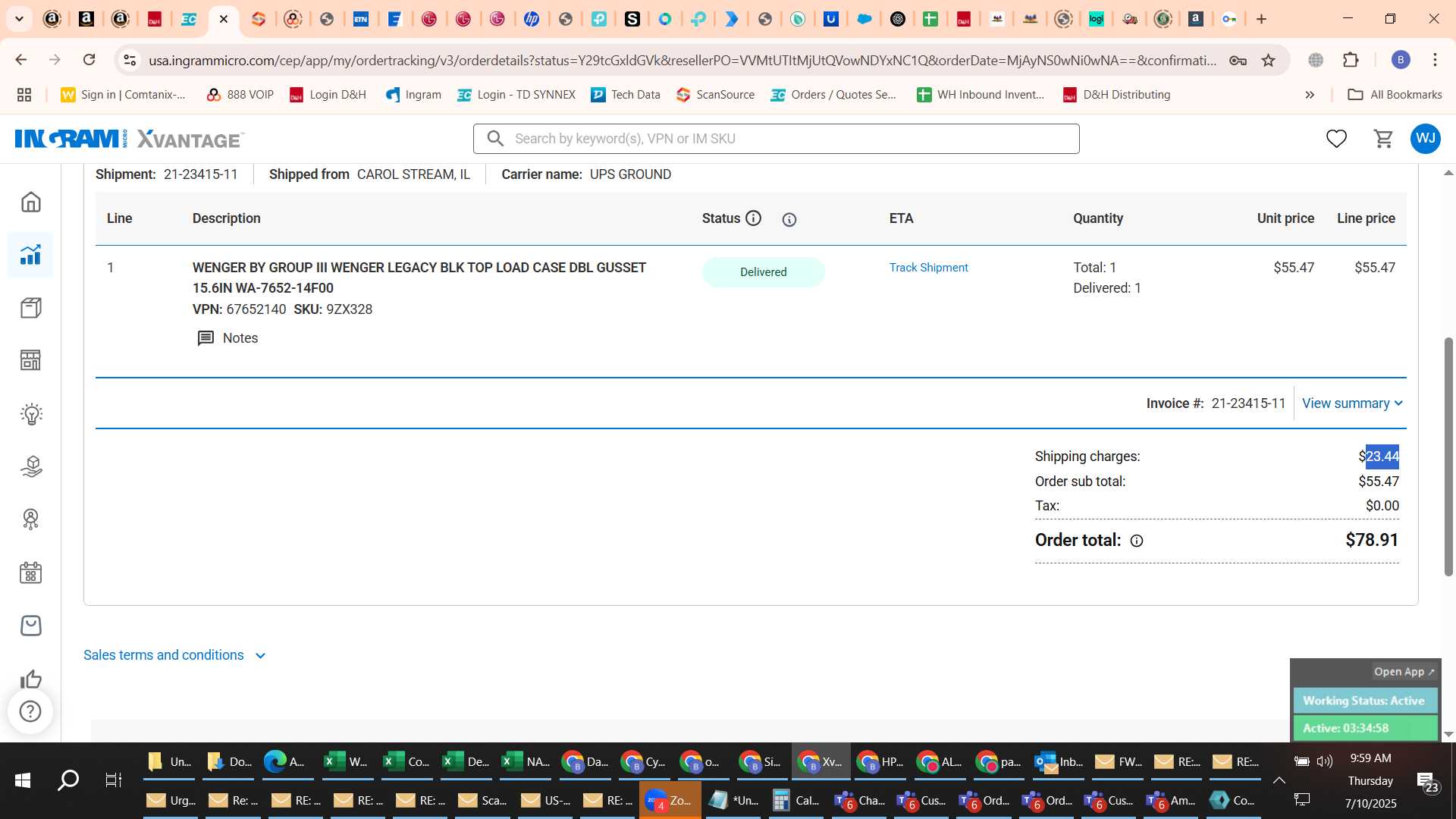Open the storefront sidebar icon
1456x819 pixels.
[x=30, y=360]
